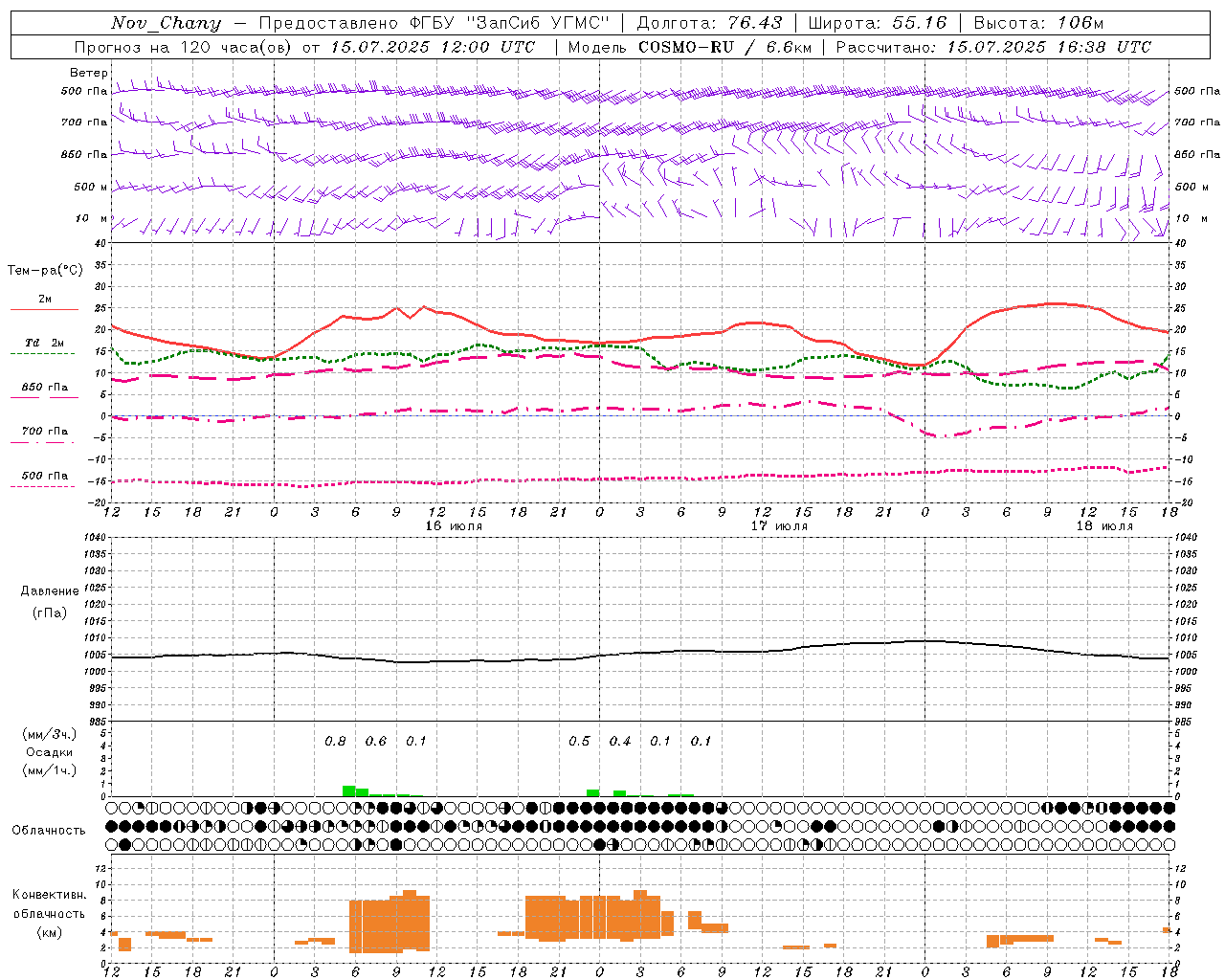Click the 700 гПа entry in temperature legend
The image size is (1225, 980).
[x=44, y=431]
